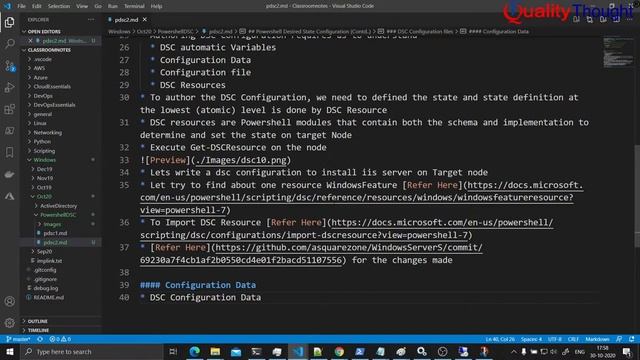Open the Manage gear icon
This screenshot has height=360, width=640.
click(x=9, y=323)
